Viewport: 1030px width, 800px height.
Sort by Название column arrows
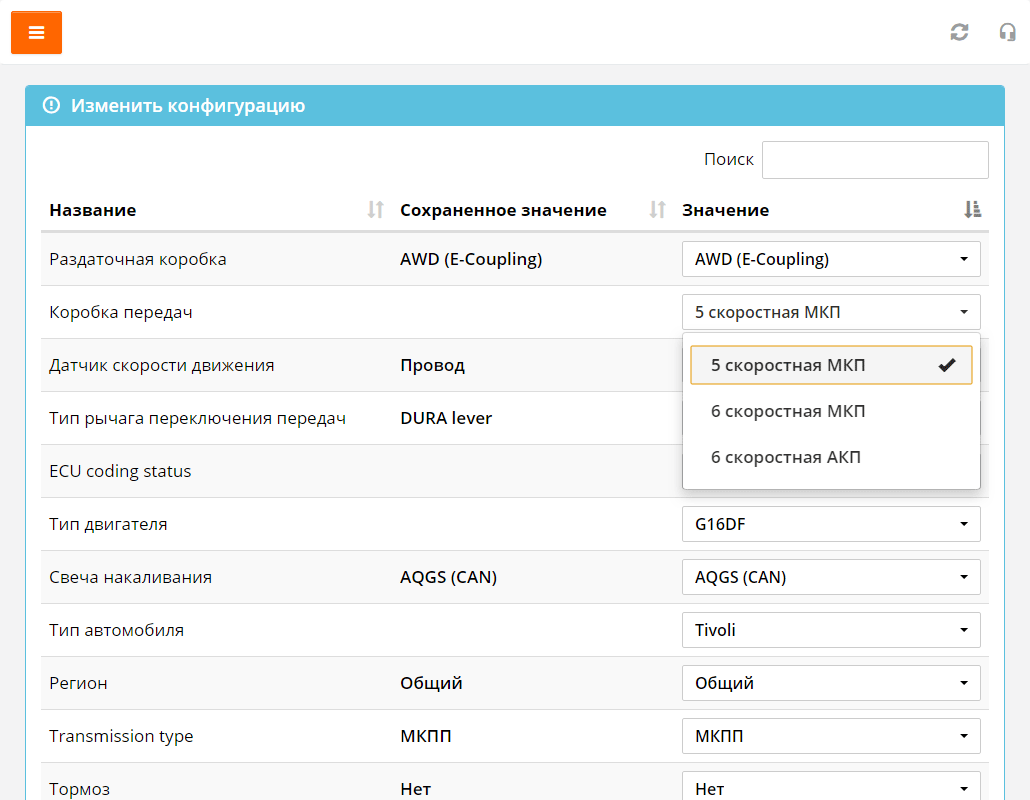pyautogui.click(x=375, y=210)
